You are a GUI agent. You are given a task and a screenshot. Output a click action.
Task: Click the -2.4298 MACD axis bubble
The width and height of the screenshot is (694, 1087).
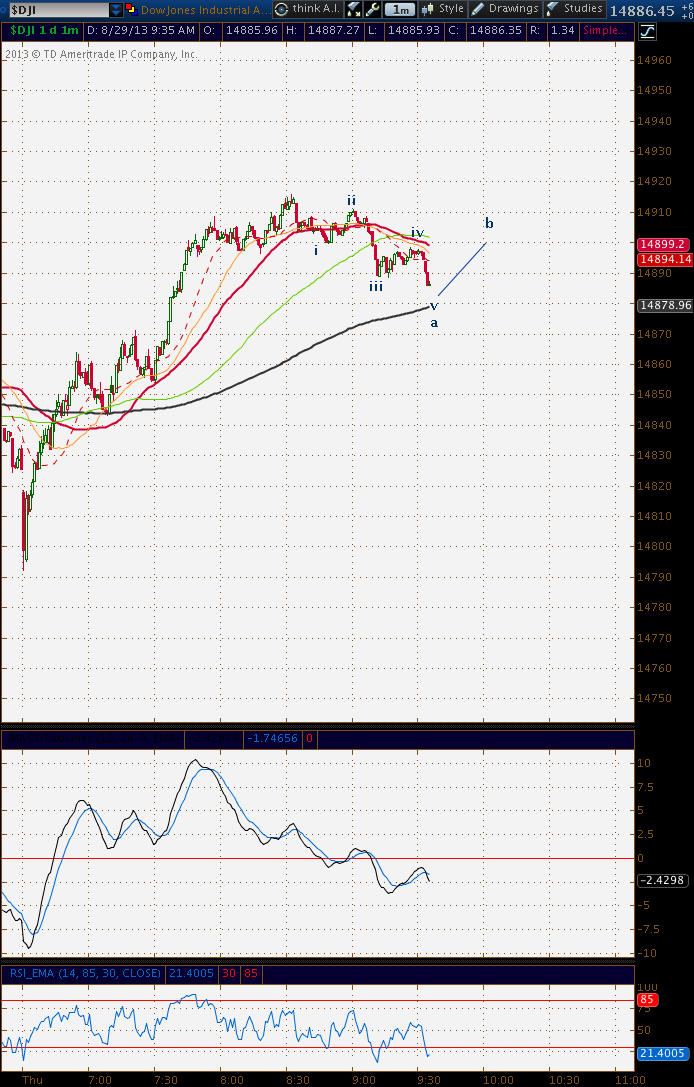[x=661, y=880]
